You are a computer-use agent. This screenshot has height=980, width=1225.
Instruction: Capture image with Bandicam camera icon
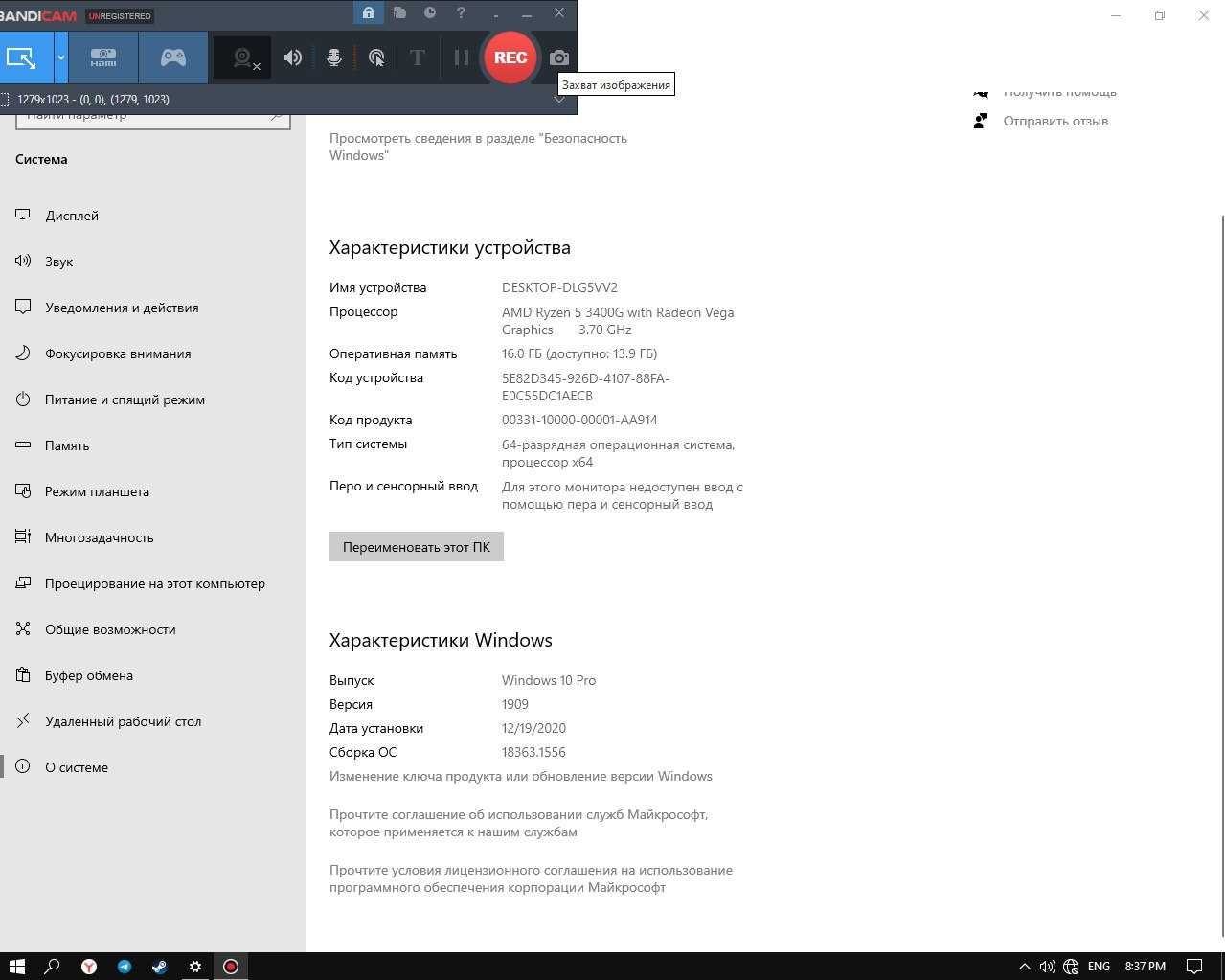pos(559,57)
